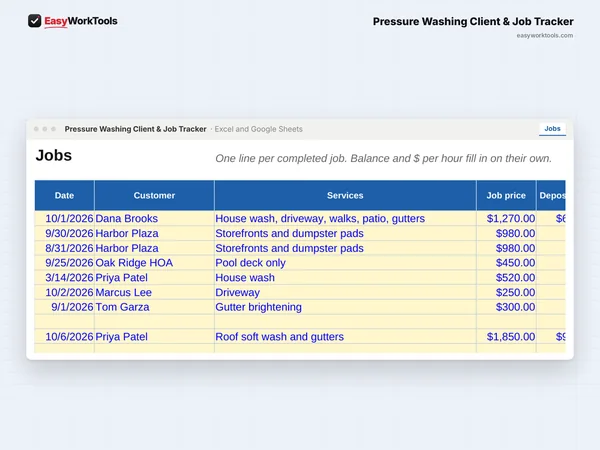Select the House wash, driveway, walks, patio, gutters cell

345,218
